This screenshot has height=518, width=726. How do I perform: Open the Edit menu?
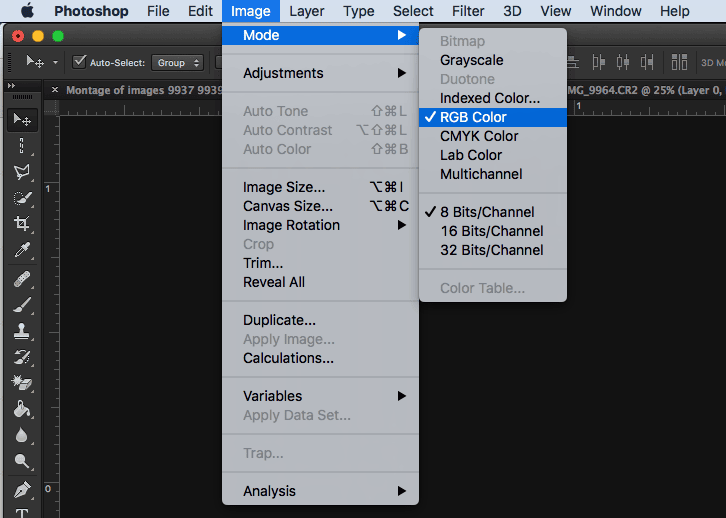(x=200, y=11)
